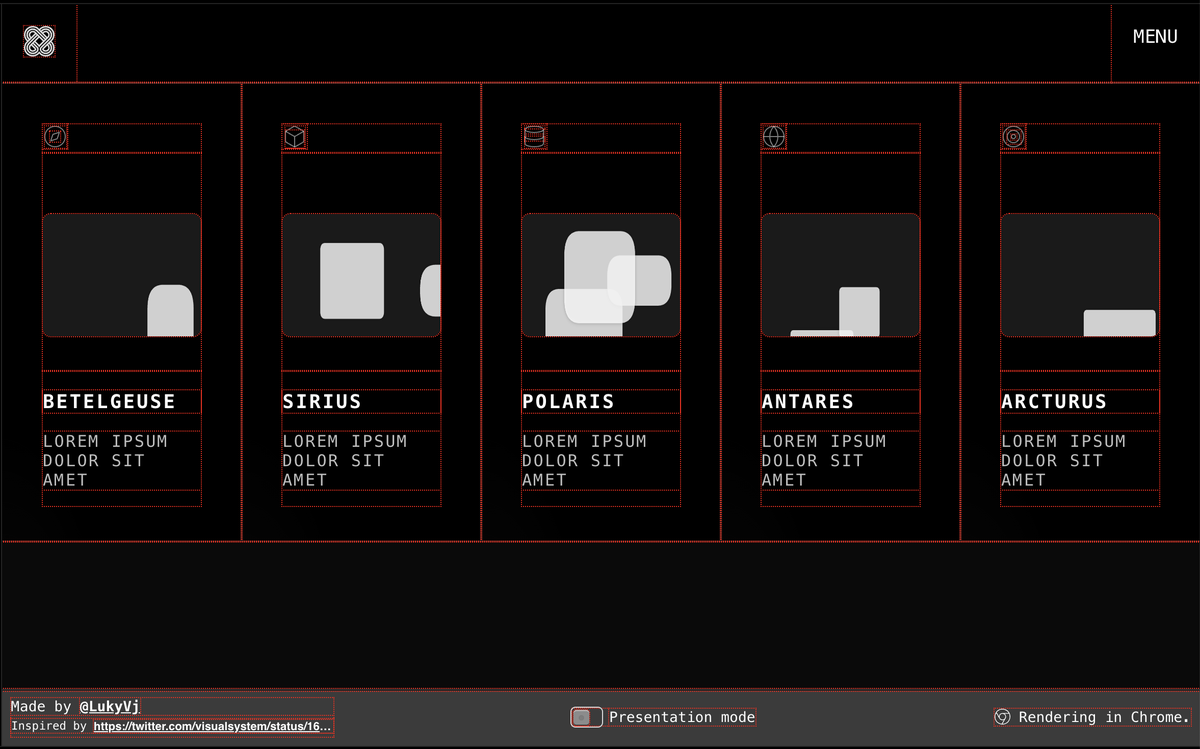Click the Rendering in Chrome text

(1104, 717)
